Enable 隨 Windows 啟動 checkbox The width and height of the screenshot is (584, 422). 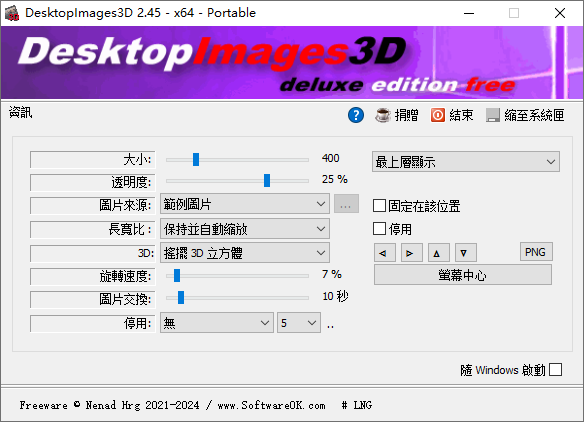[x=555, y=370]
